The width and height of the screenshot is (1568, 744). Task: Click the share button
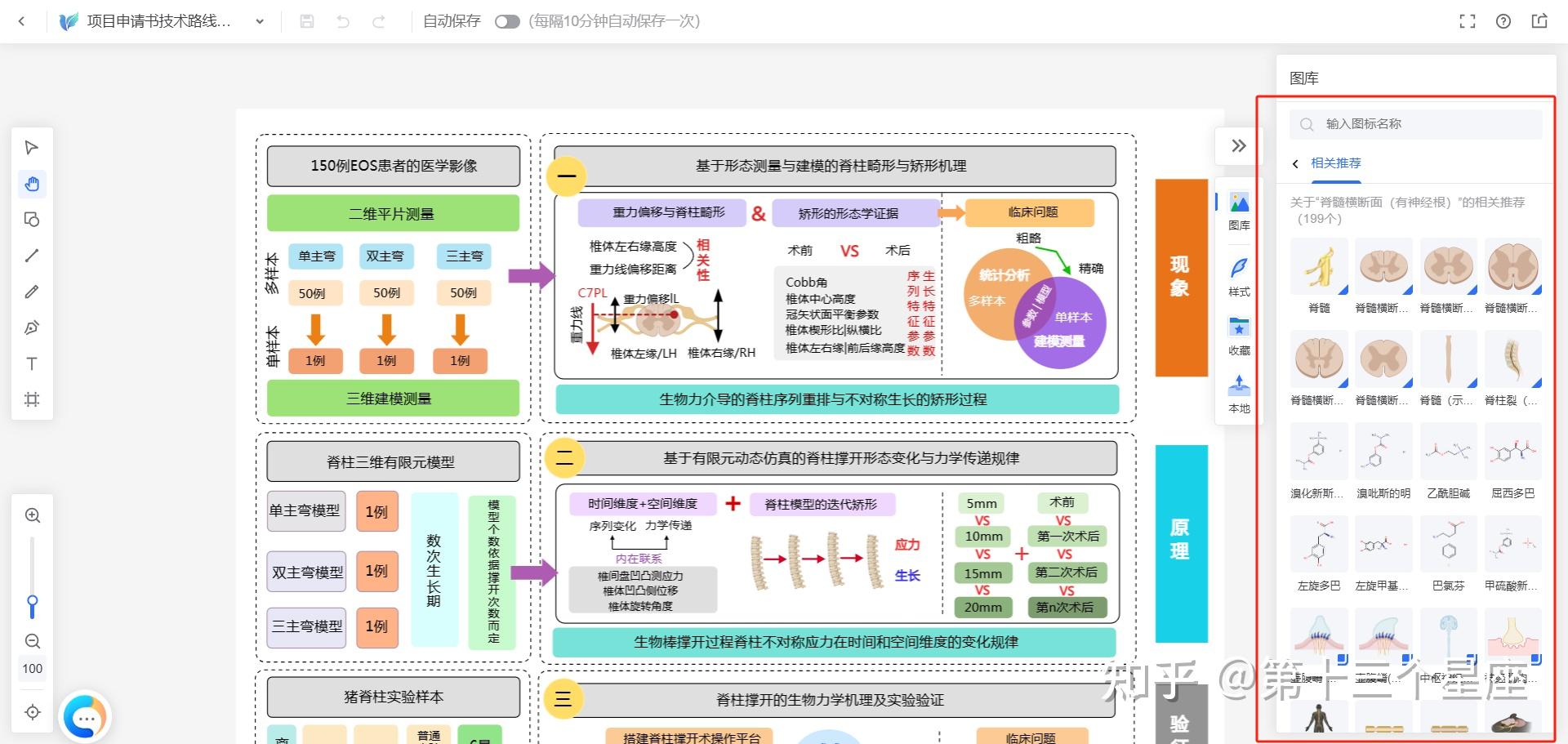pyautogui.click(x=1539, y=21)
